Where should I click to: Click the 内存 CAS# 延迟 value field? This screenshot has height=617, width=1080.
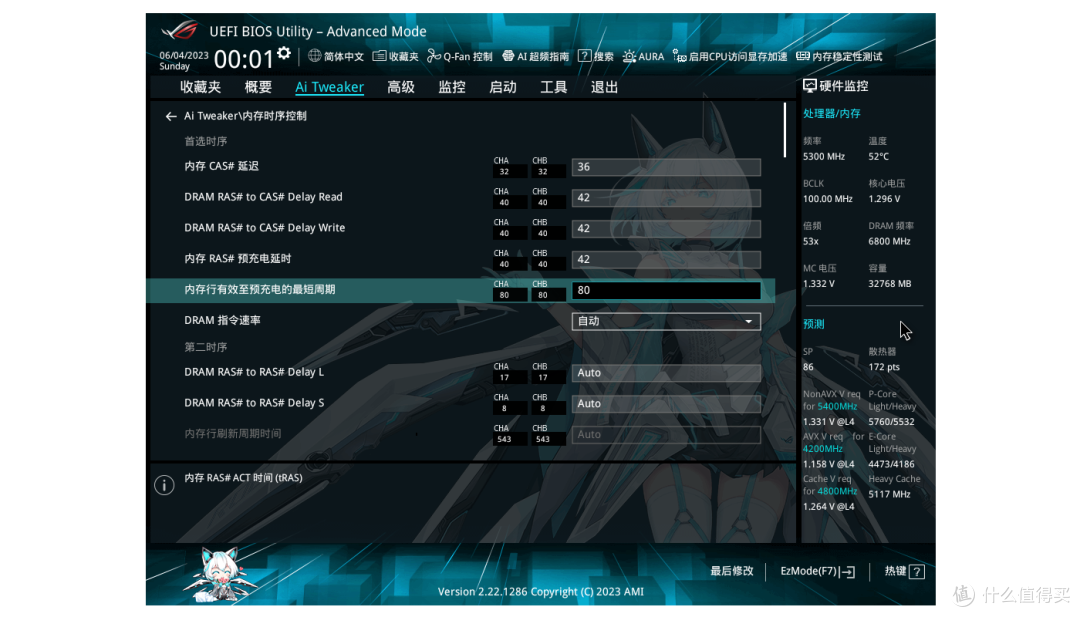click(x=666, y=167)
